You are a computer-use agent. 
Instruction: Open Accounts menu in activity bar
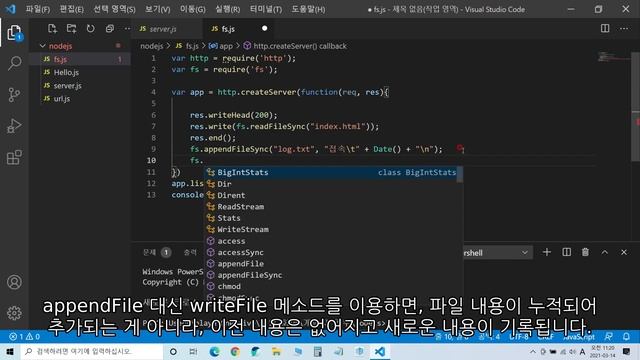click(14, 282)
